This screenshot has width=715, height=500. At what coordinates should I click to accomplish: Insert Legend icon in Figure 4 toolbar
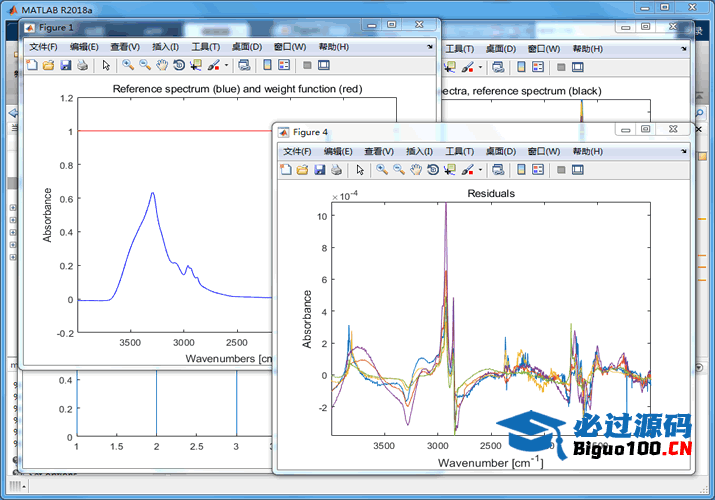coord(538,170)
